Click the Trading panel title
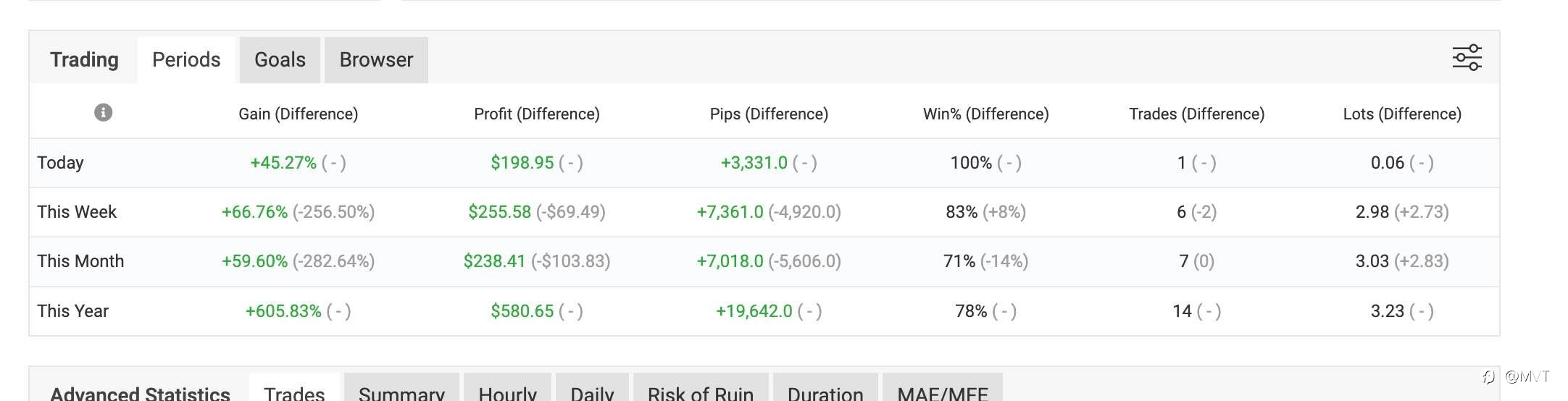This screenshot has height=401, width=1568. (x=84, y=59)
